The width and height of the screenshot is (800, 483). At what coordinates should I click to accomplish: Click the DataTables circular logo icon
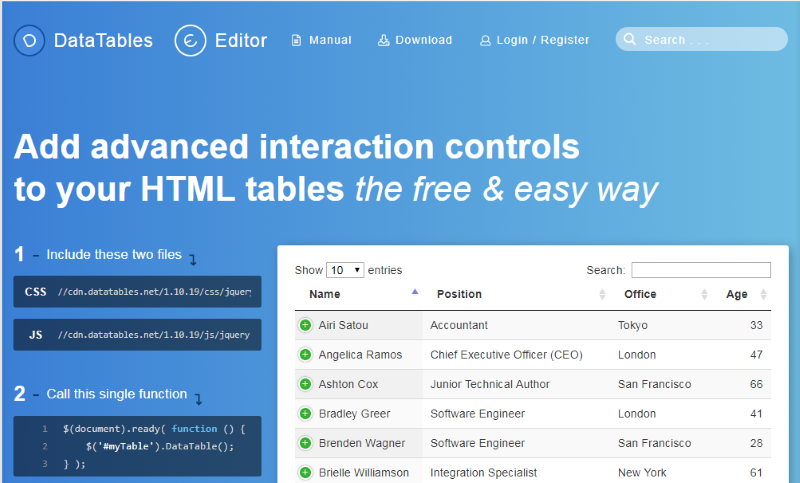tap(29, 40)
